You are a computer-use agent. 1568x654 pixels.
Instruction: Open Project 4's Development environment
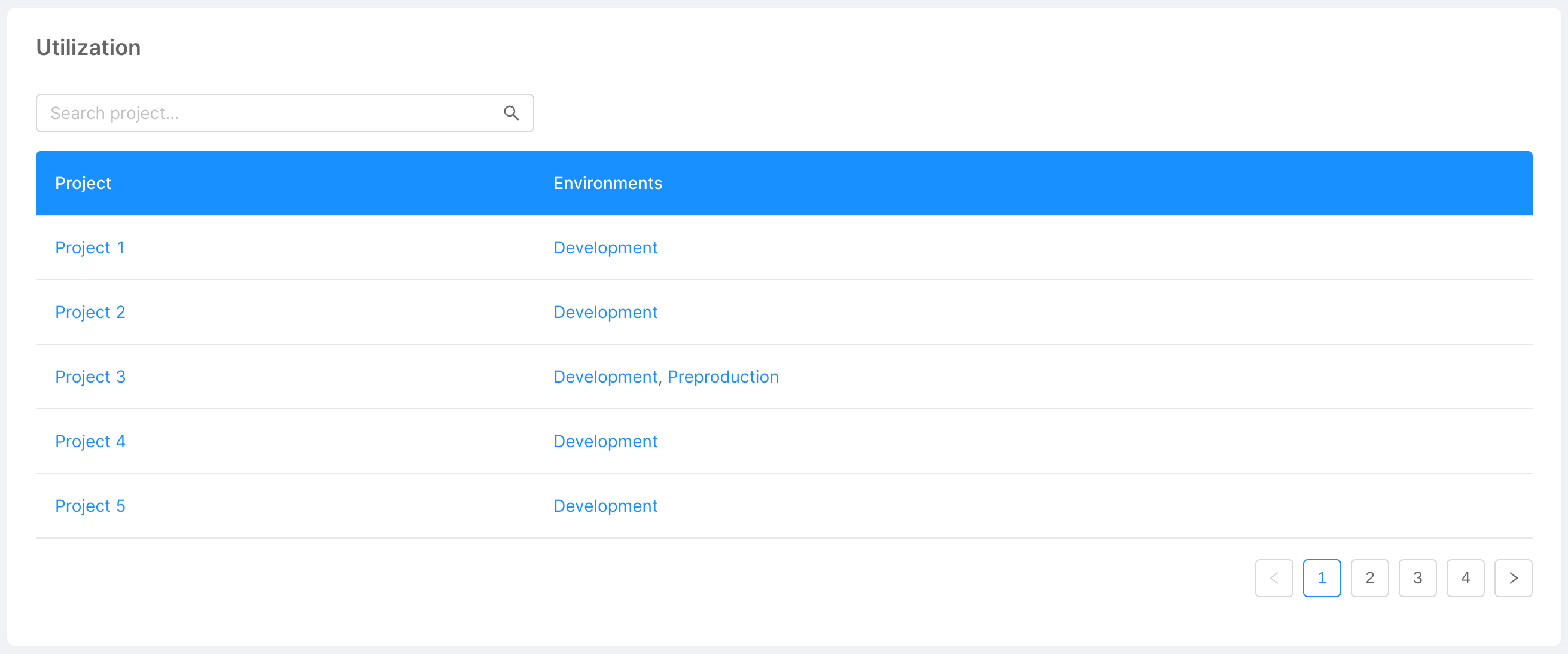coord(605,441)
